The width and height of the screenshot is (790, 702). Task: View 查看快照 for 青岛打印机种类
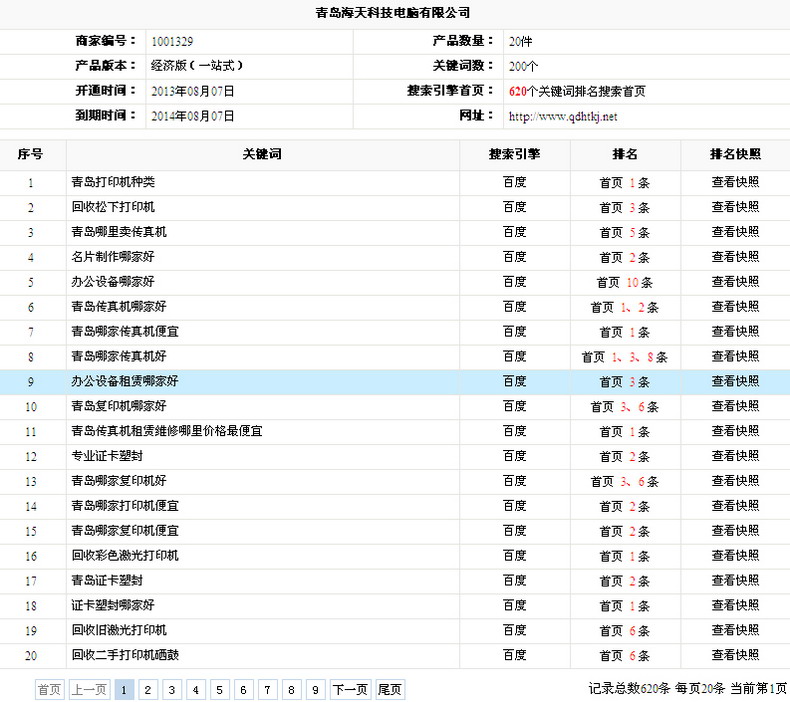tap(735, 182)
